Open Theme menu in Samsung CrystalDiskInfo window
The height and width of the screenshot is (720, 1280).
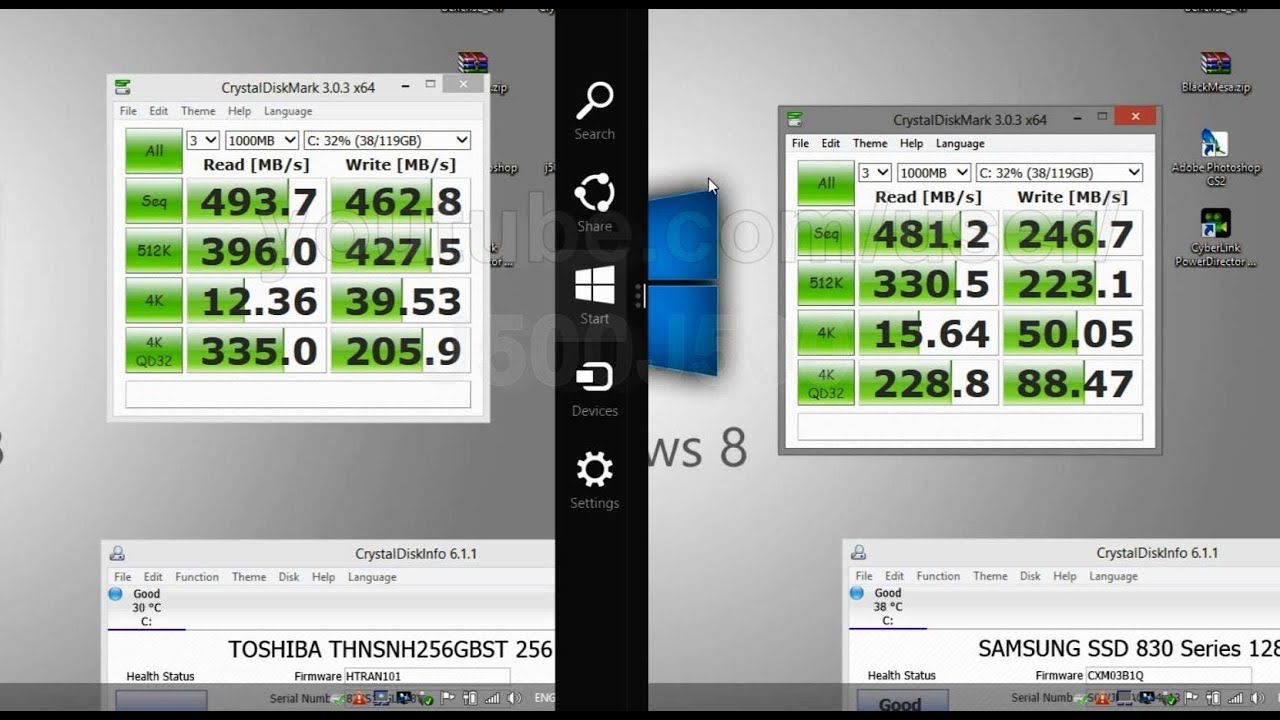990,576
